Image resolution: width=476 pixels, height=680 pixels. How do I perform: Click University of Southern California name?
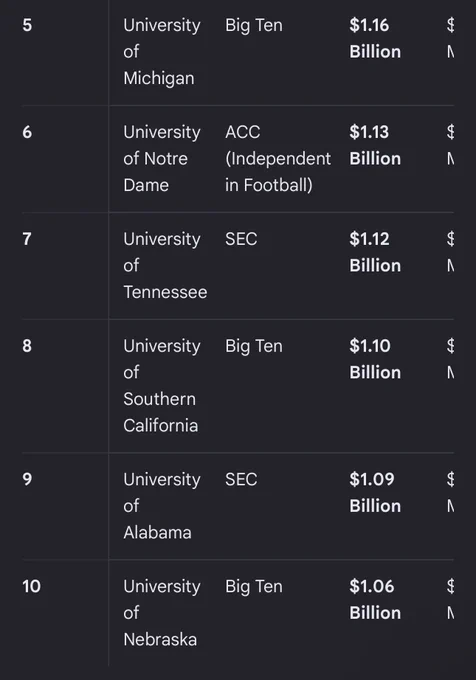pos(162,386)
